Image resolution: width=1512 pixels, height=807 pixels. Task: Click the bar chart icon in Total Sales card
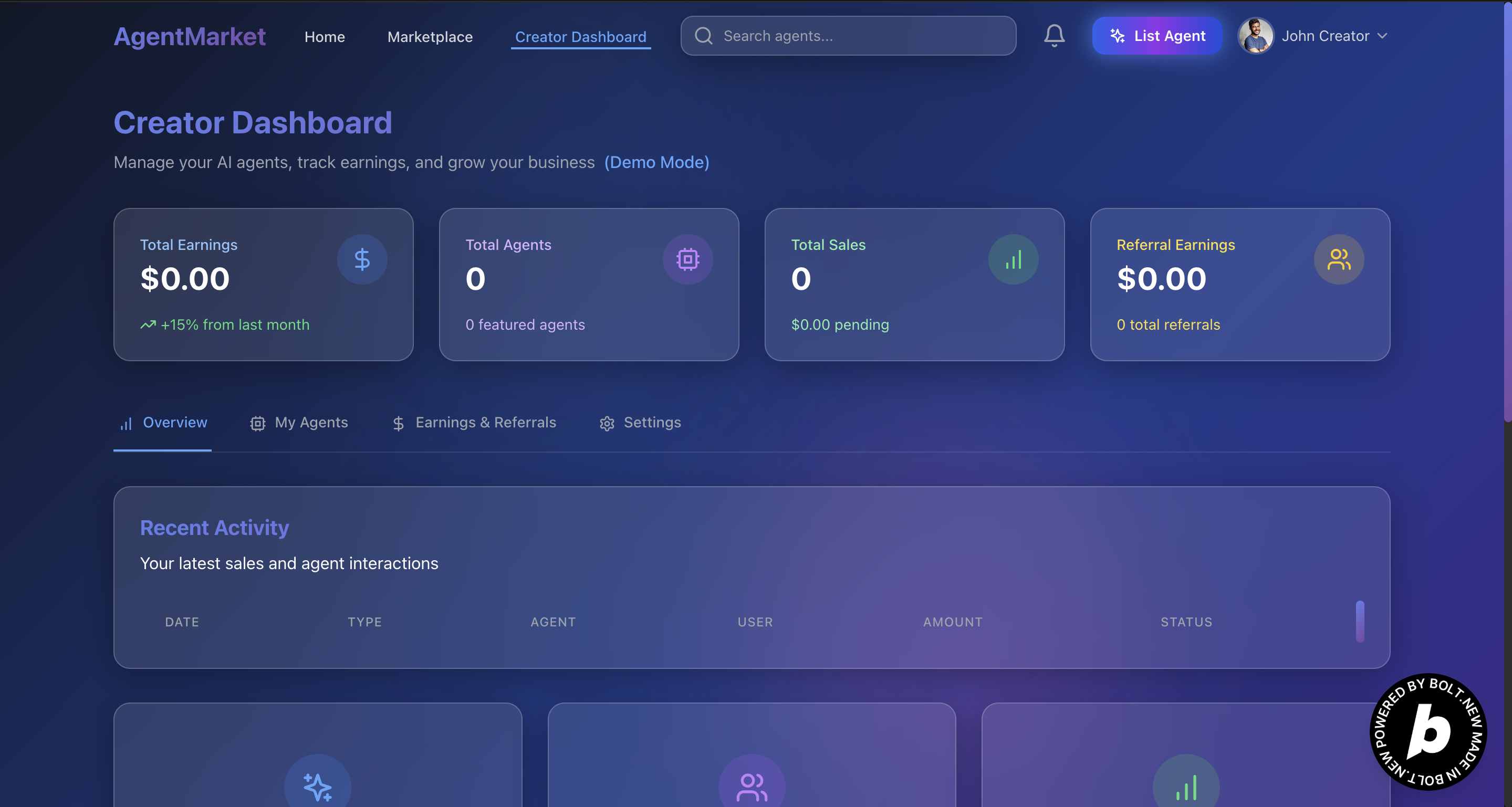pos(1013,259)
